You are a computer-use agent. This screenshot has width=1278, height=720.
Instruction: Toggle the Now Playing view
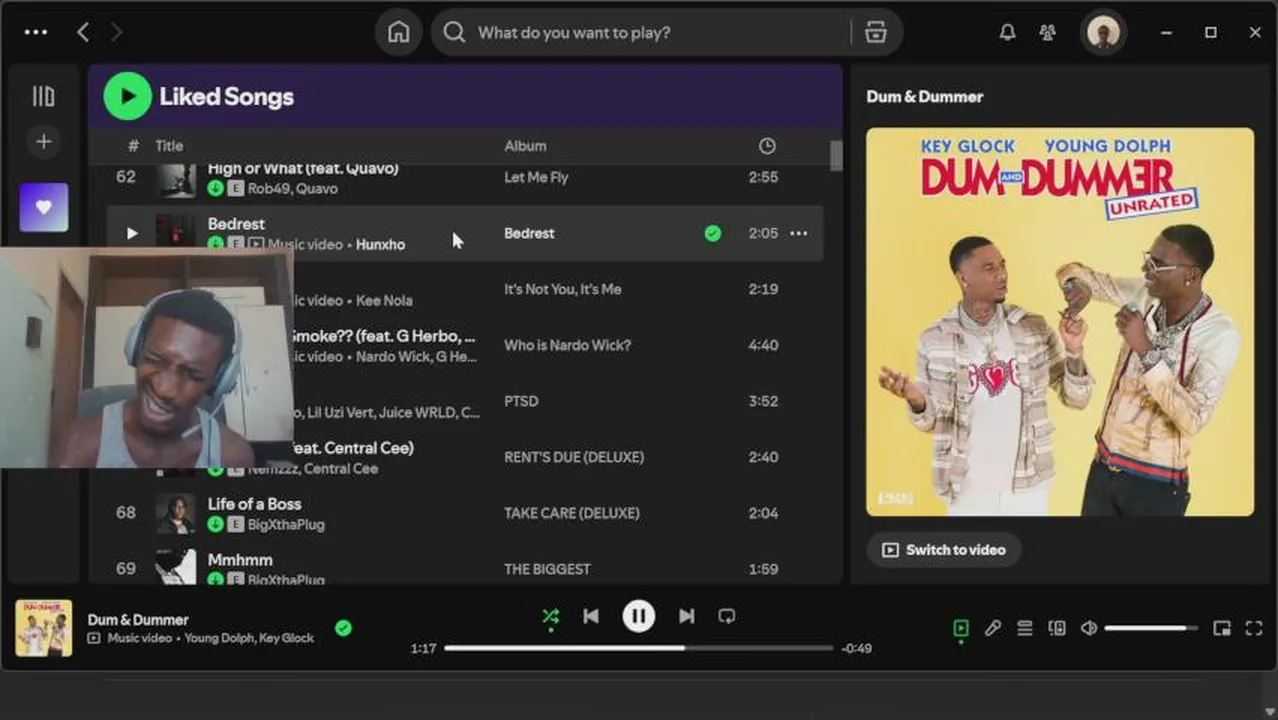tap(960, 628)
